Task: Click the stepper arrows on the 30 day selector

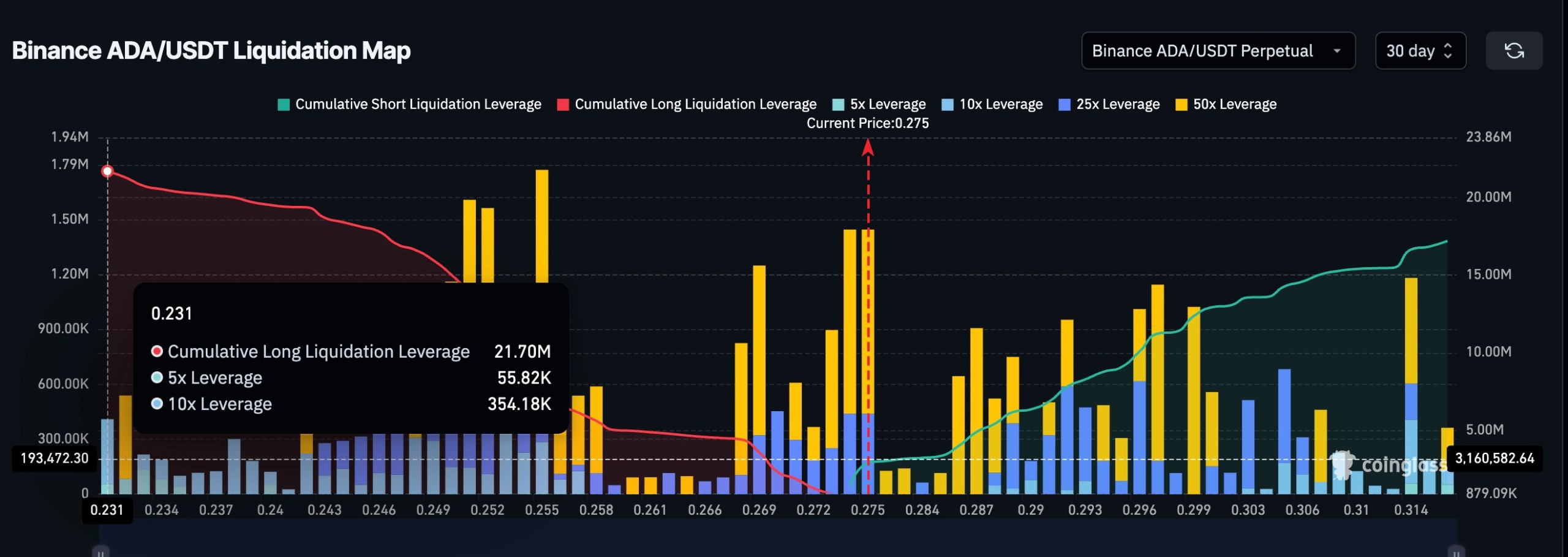Action: click(1447, 51)
